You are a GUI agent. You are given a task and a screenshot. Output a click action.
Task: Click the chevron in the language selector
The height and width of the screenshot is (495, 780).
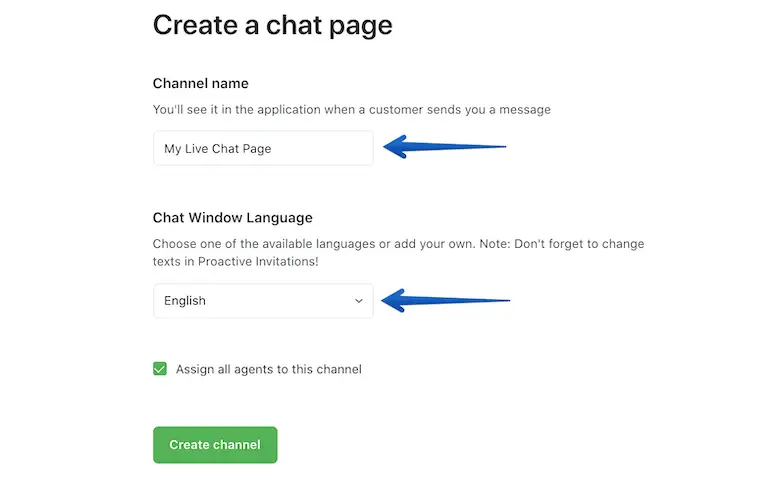pyautogui.click(x=359, y=301)
